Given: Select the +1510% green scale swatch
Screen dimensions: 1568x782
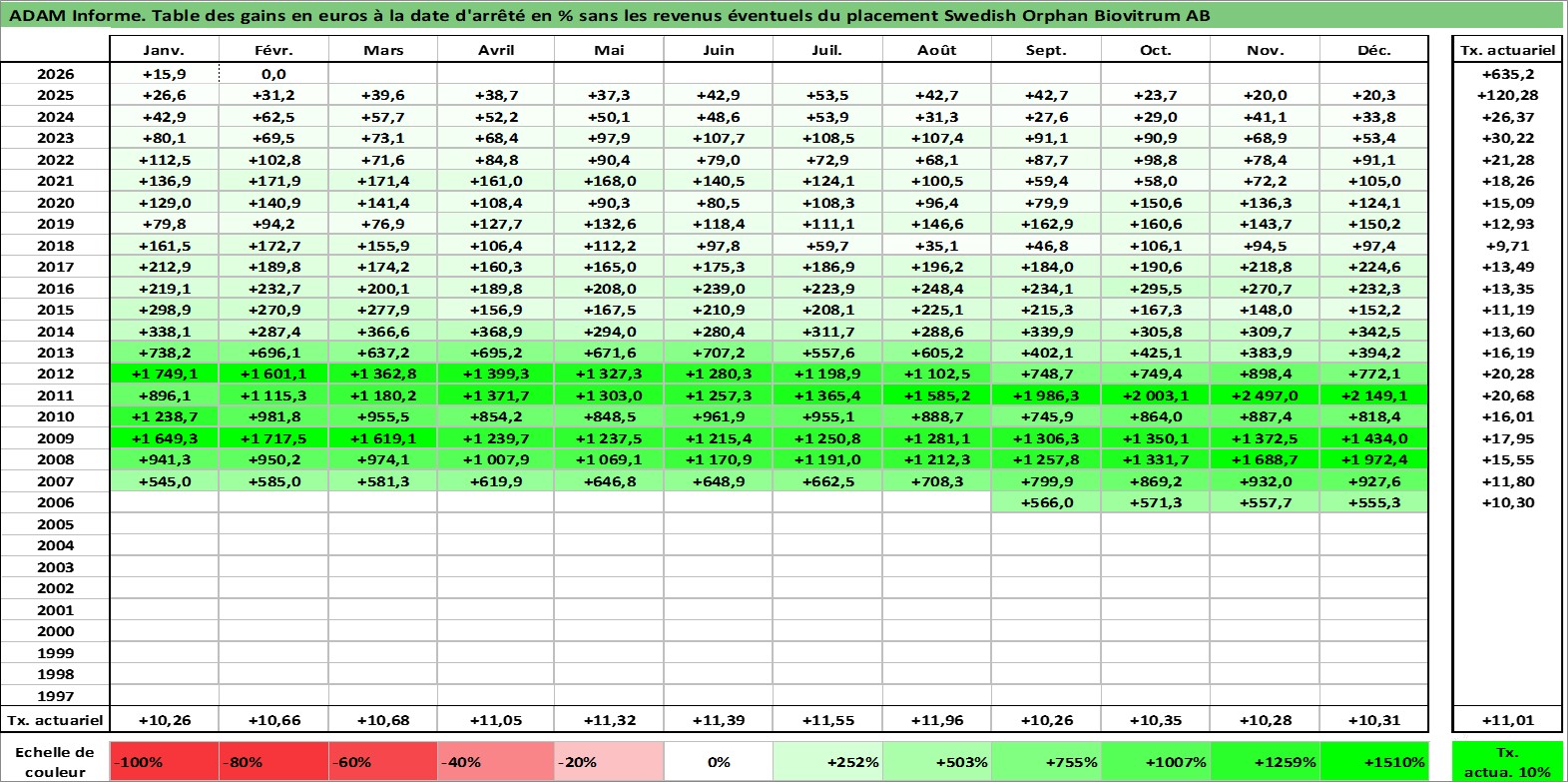Looking at the screenshot, I should pyautogui.click(x=1373, y=761).
